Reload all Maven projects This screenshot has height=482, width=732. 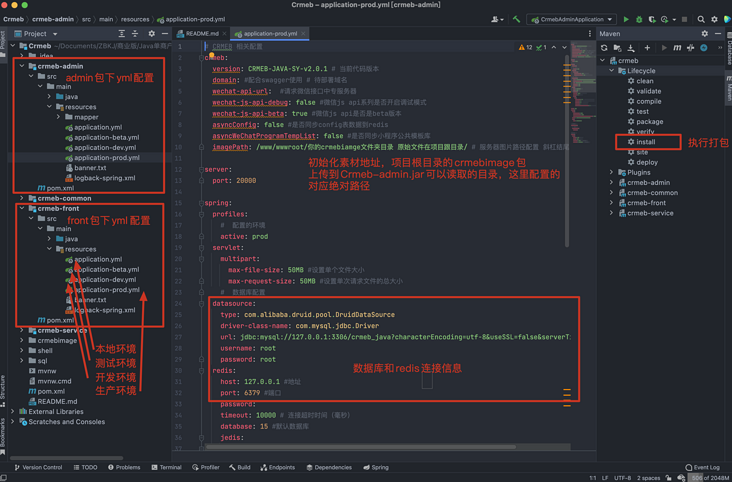pos(604,47)
